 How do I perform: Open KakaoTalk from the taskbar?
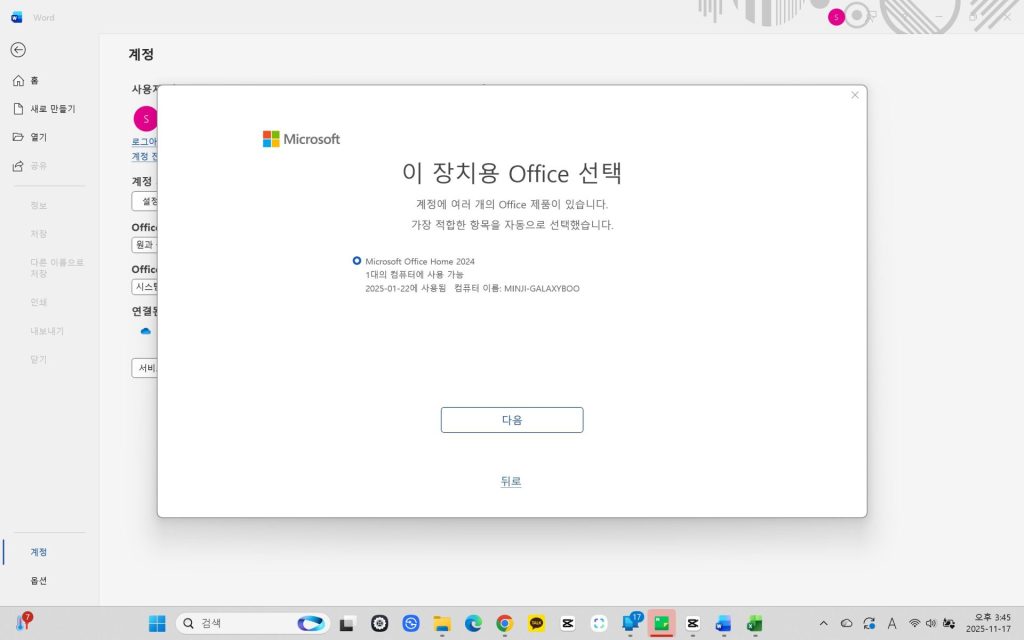point(536,624)
